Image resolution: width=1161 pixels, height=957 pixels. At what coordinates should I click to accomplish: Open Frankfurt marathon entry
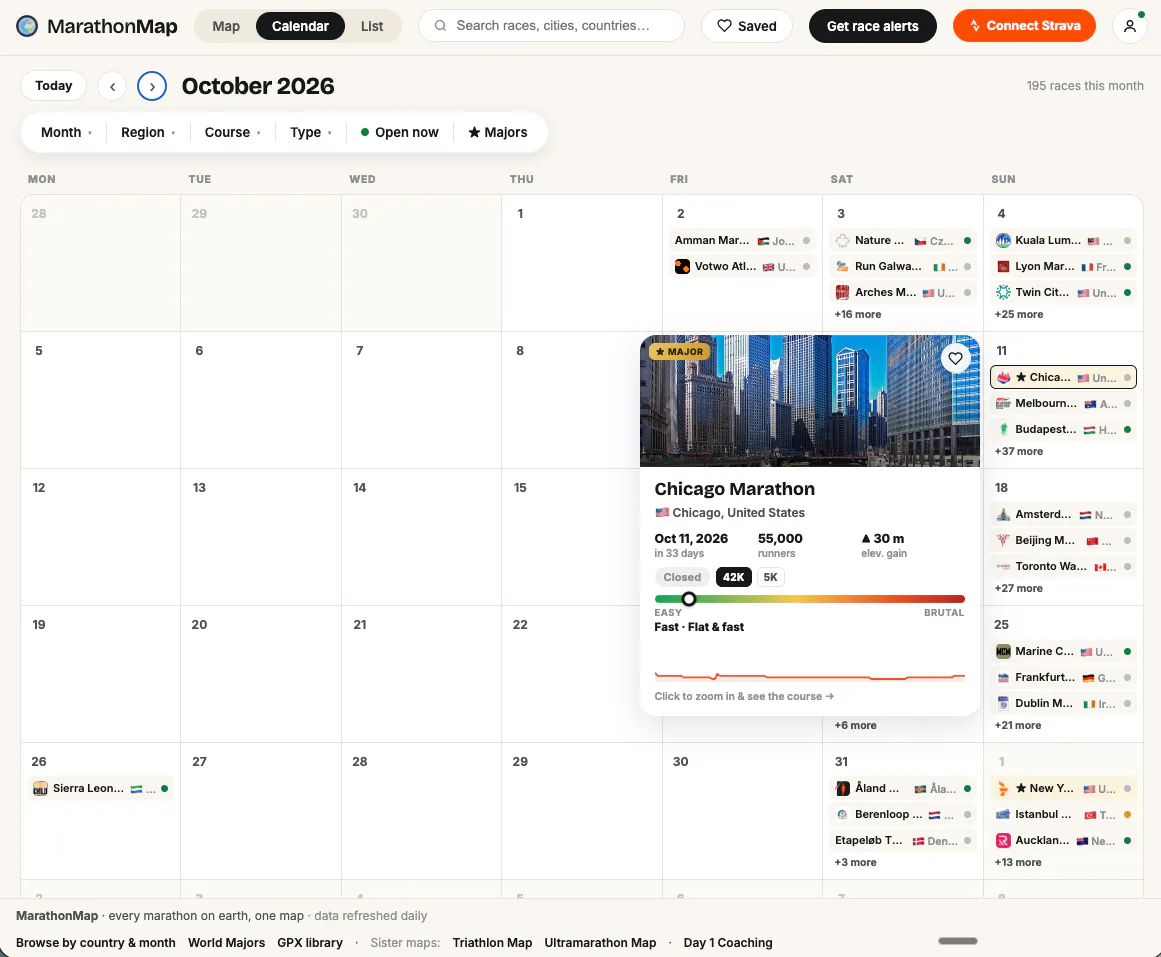point(1063,677)
